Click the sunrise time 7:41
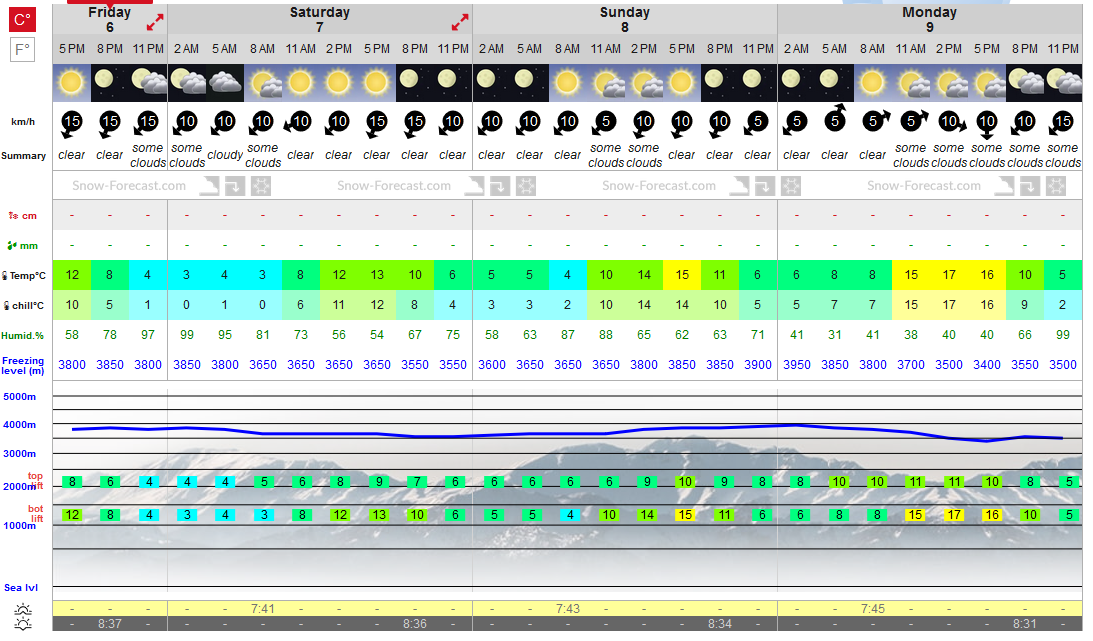The image size is (1093, 641). 263,609
